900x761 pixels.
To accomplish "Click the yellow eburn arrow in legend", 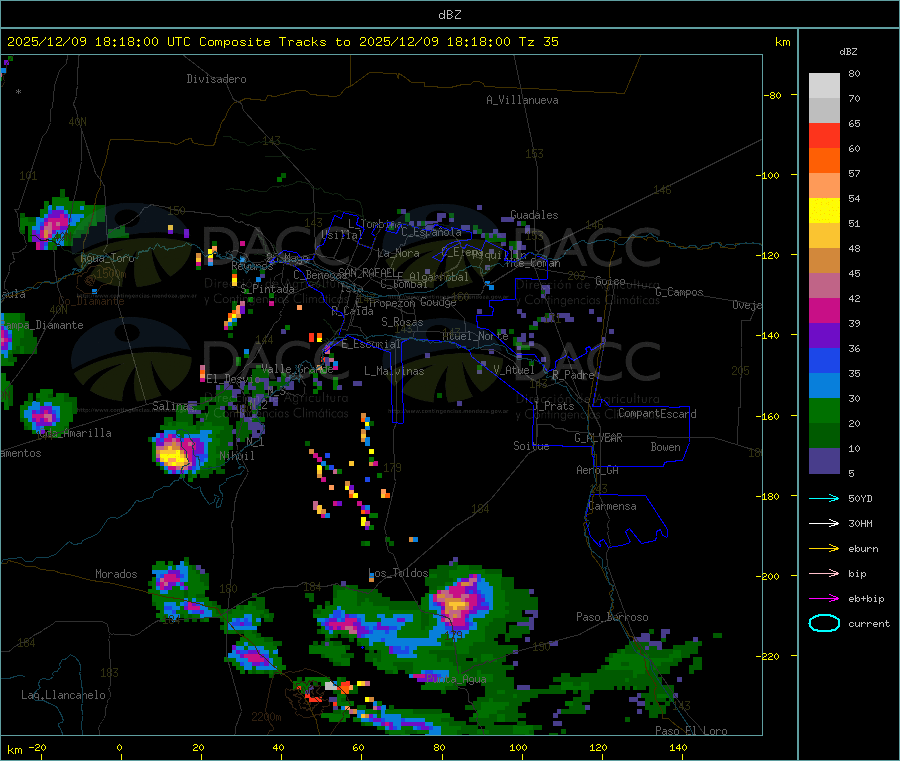I will tap(824, 549).
